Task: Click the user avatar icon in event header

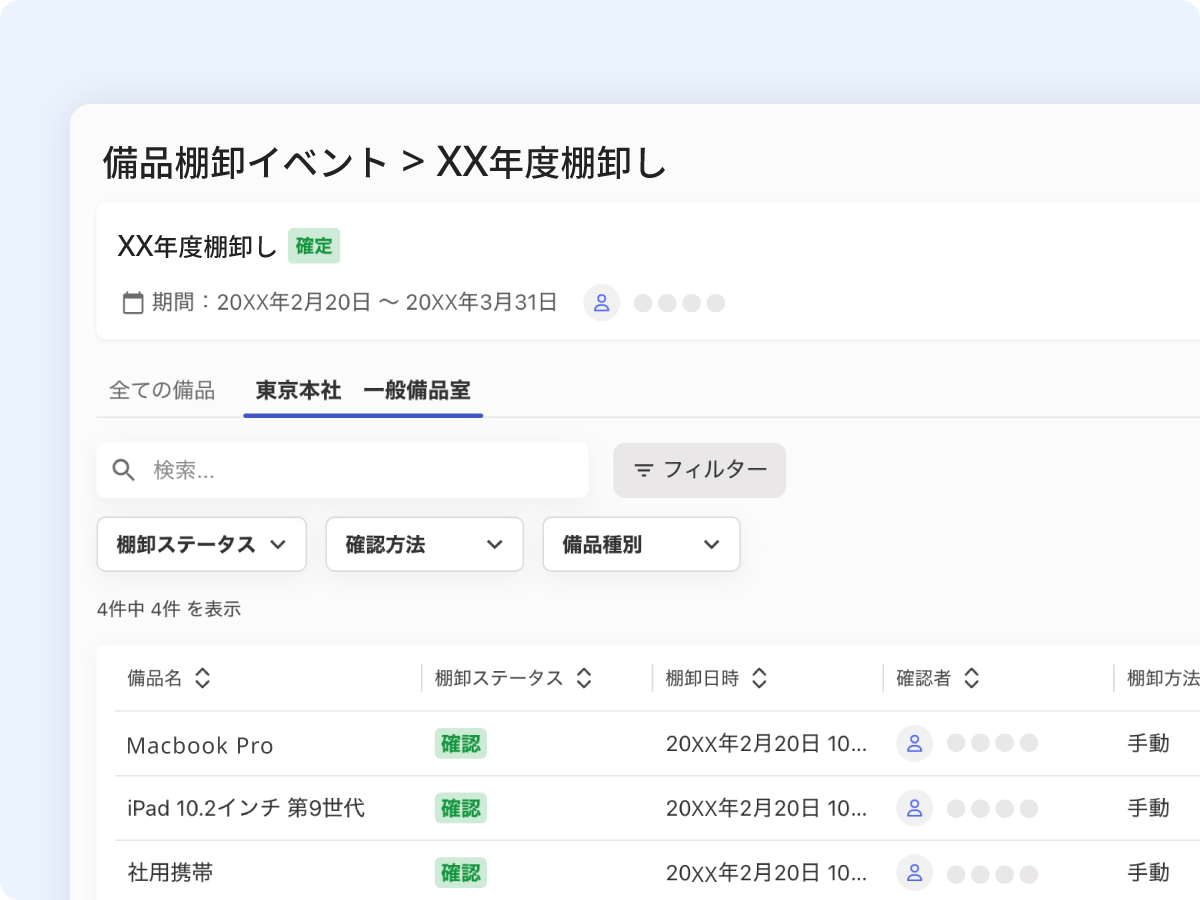Action: tap(602, 303)
